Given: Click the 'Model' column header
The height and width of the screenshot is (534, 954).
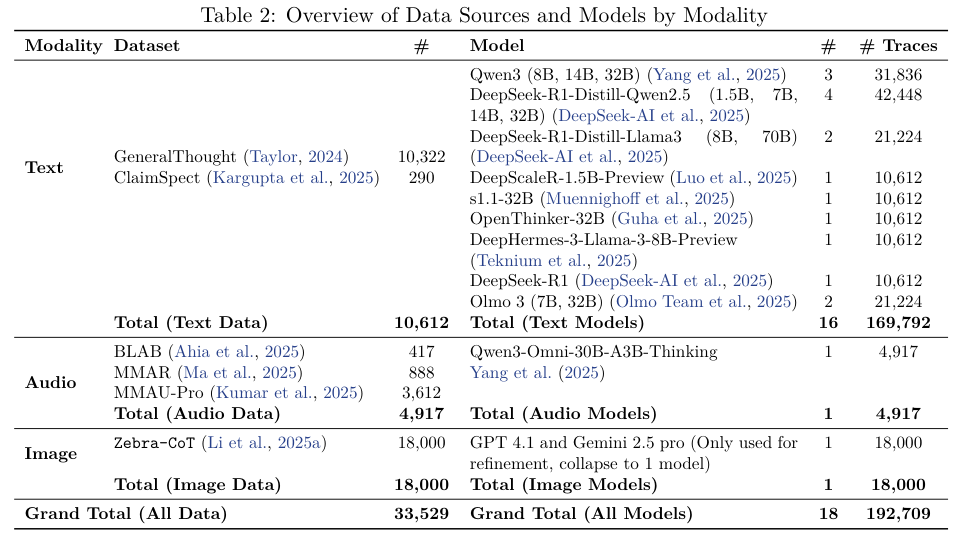Looking at the screenshot, I should click(497, 46).
